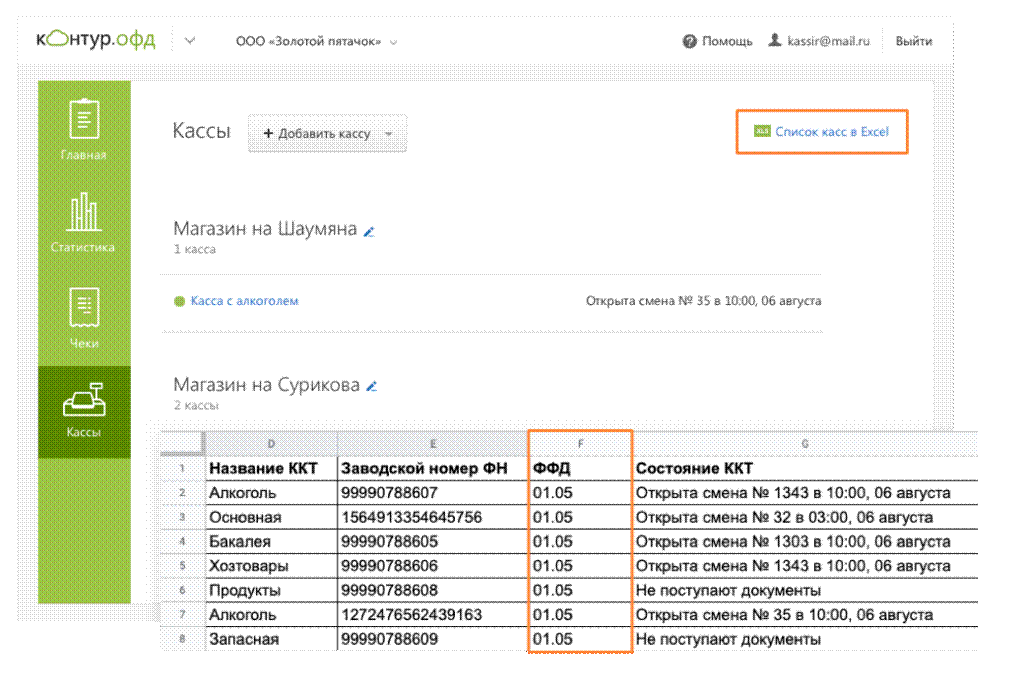Viewport: 1024px width, 689px height.
Task: Select column G header in spreadsheet
Action: [x=805, y=443]
